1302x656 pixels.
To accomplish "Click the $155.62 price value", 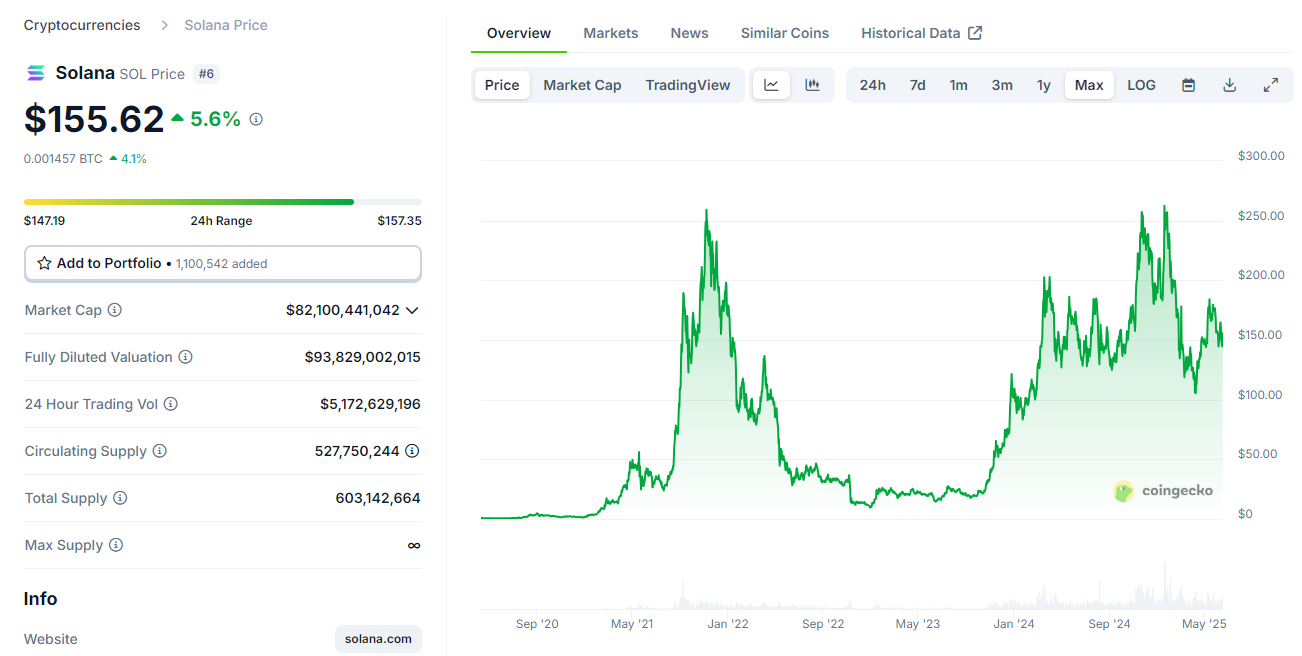I will coord(94,119).
